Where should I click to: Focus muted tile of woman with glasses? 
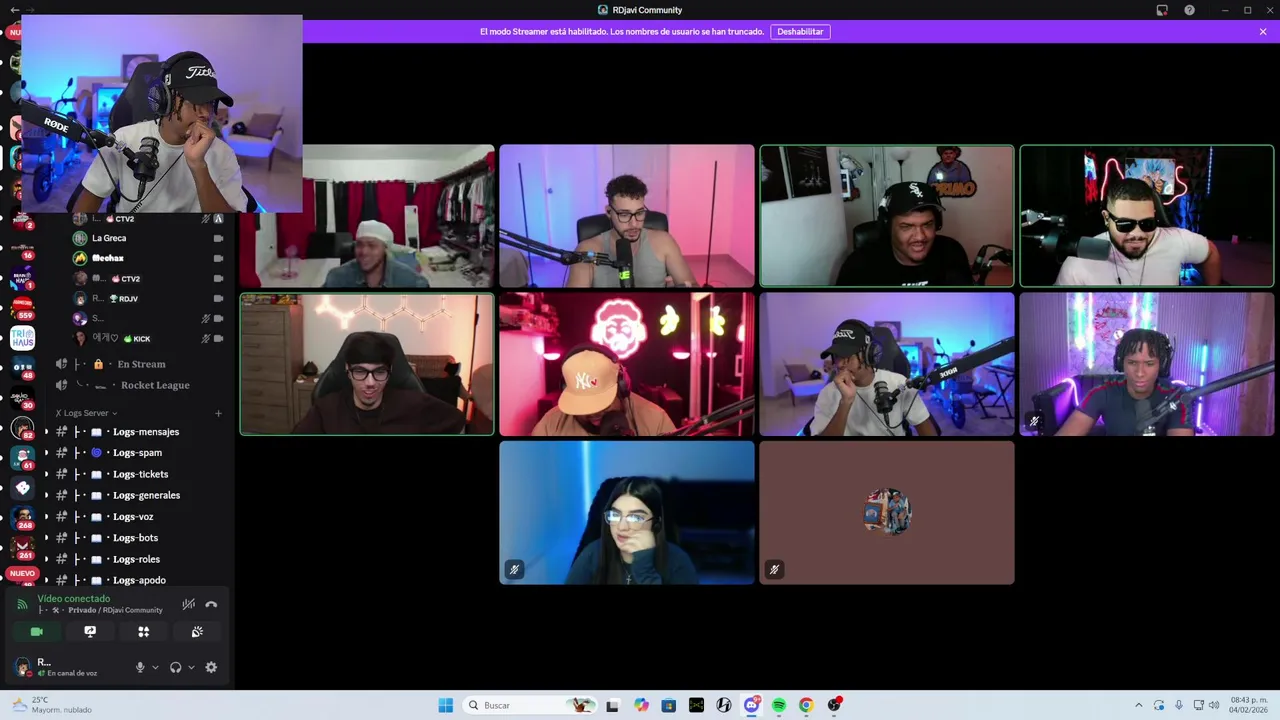[627, 512]
